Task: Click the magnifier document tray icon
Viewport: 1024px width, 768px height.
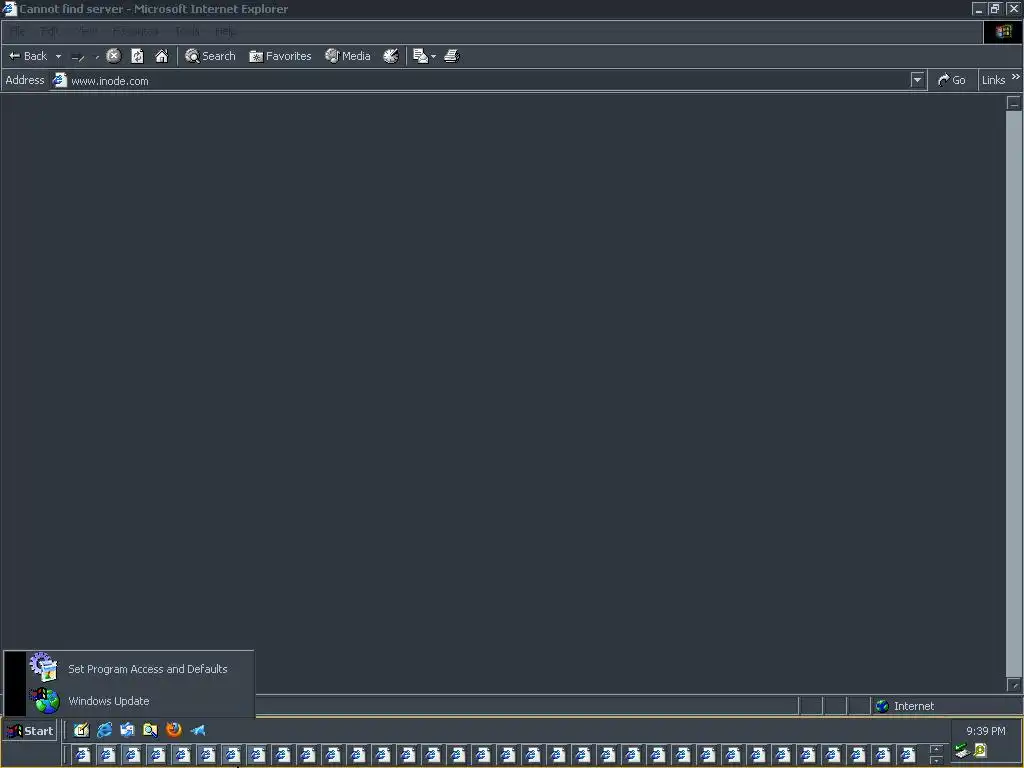Action: coord(980,750)
